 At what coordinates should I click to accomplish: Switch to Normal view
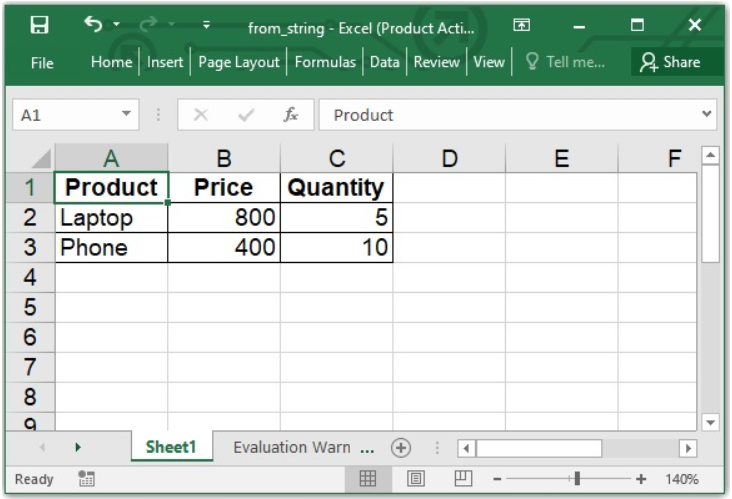pyautogui.click(x=369, y=479)
